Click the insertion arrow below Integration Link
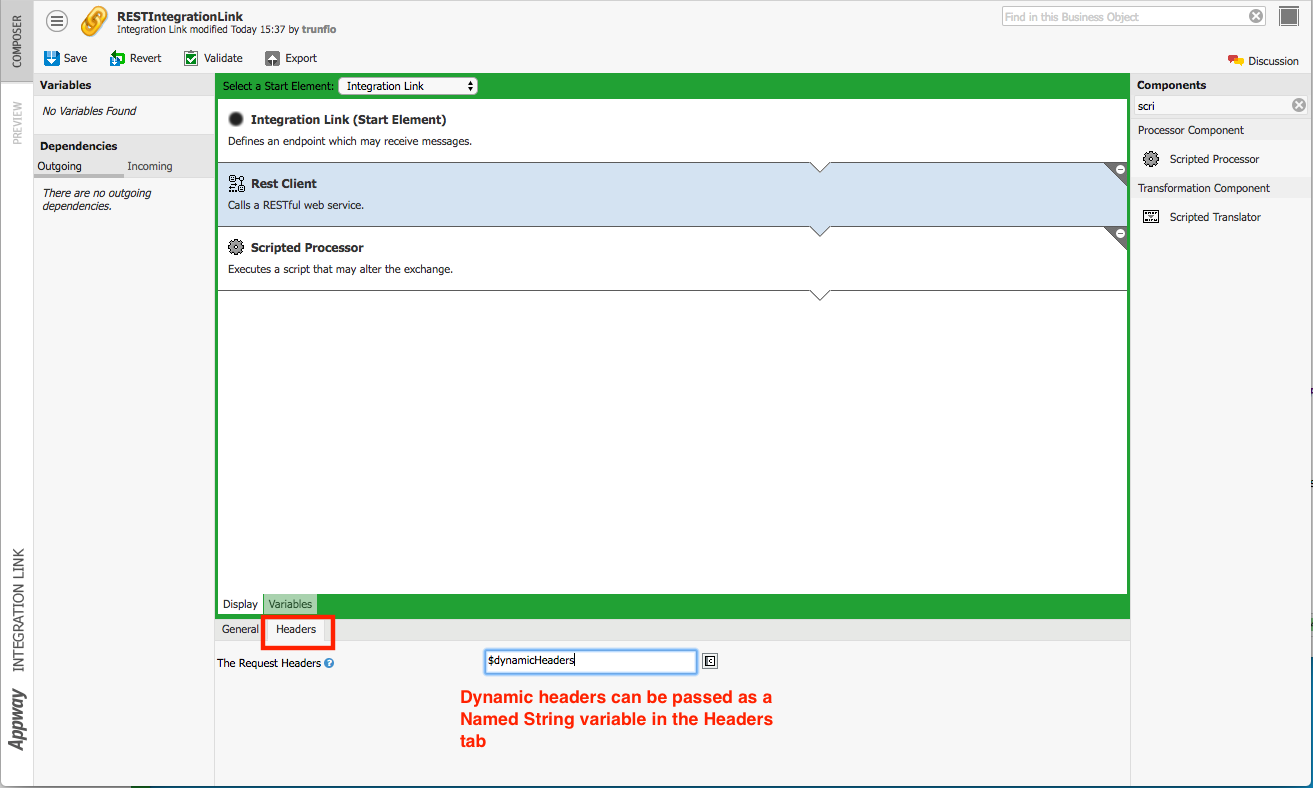The width and height of the screenshot is (1313, 788). 820,167
